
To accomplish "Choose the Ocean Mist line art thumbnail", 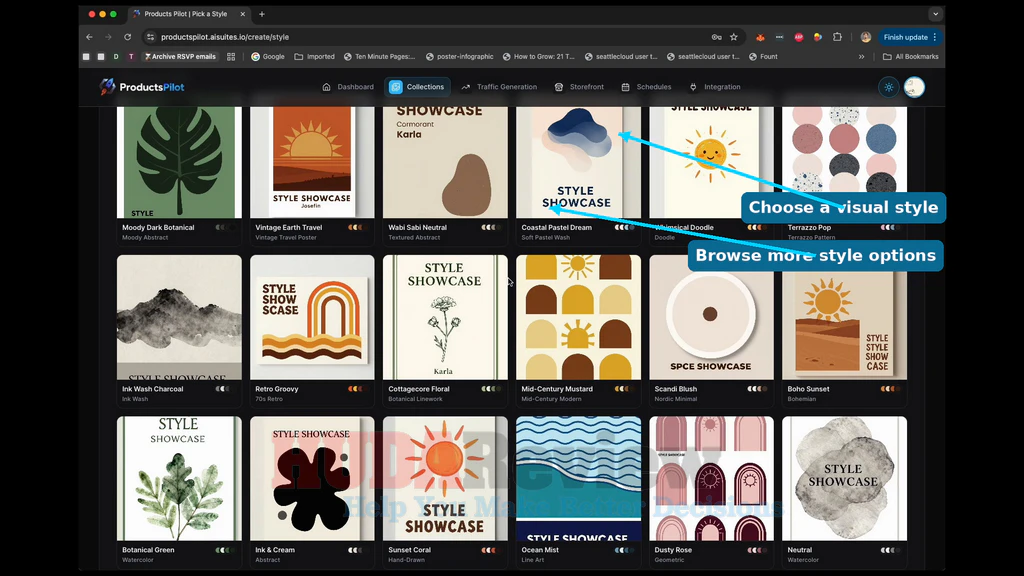I will 579,479.
